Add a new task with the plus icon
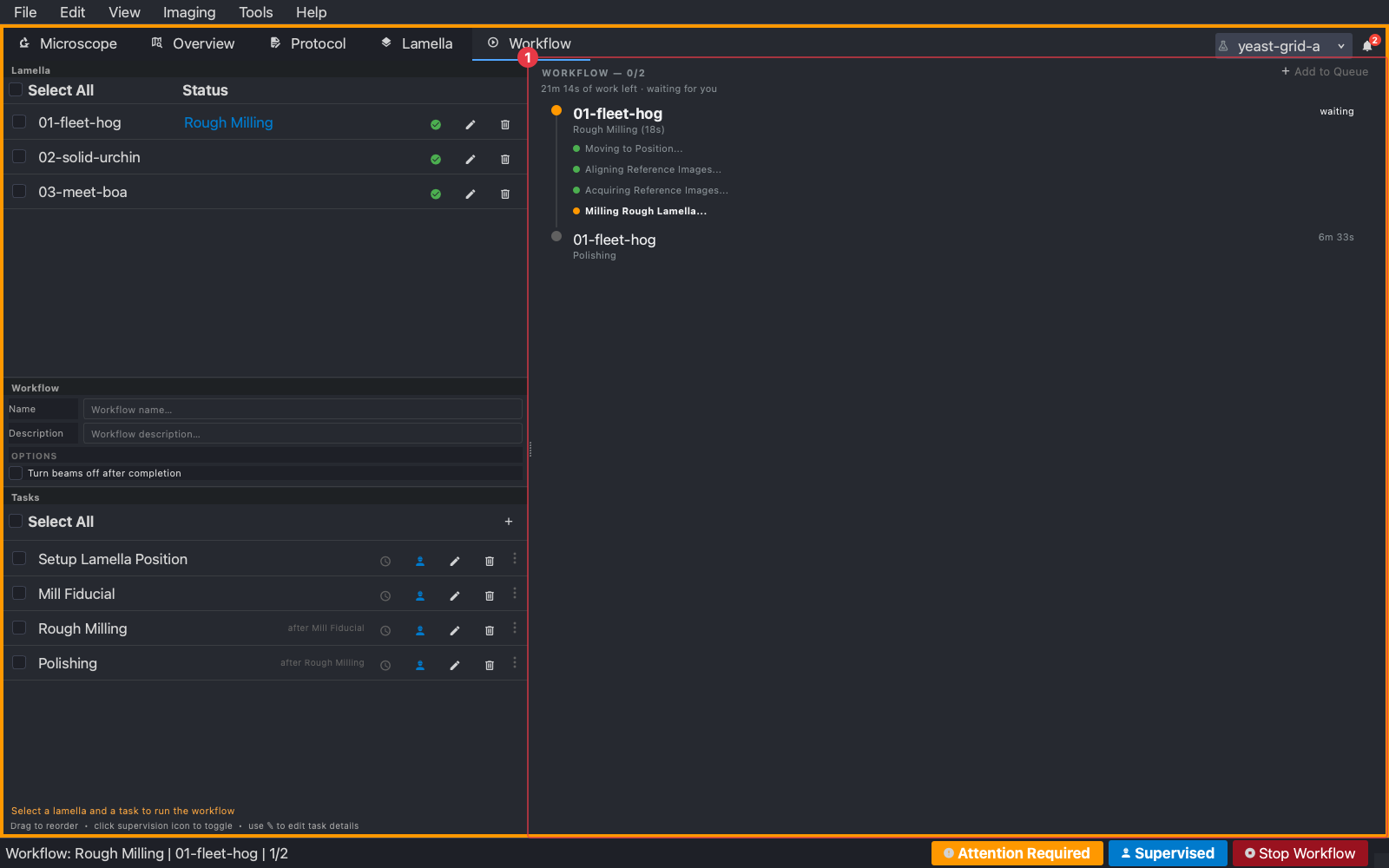The image size is (1389, 868). (x=509, y=522)
